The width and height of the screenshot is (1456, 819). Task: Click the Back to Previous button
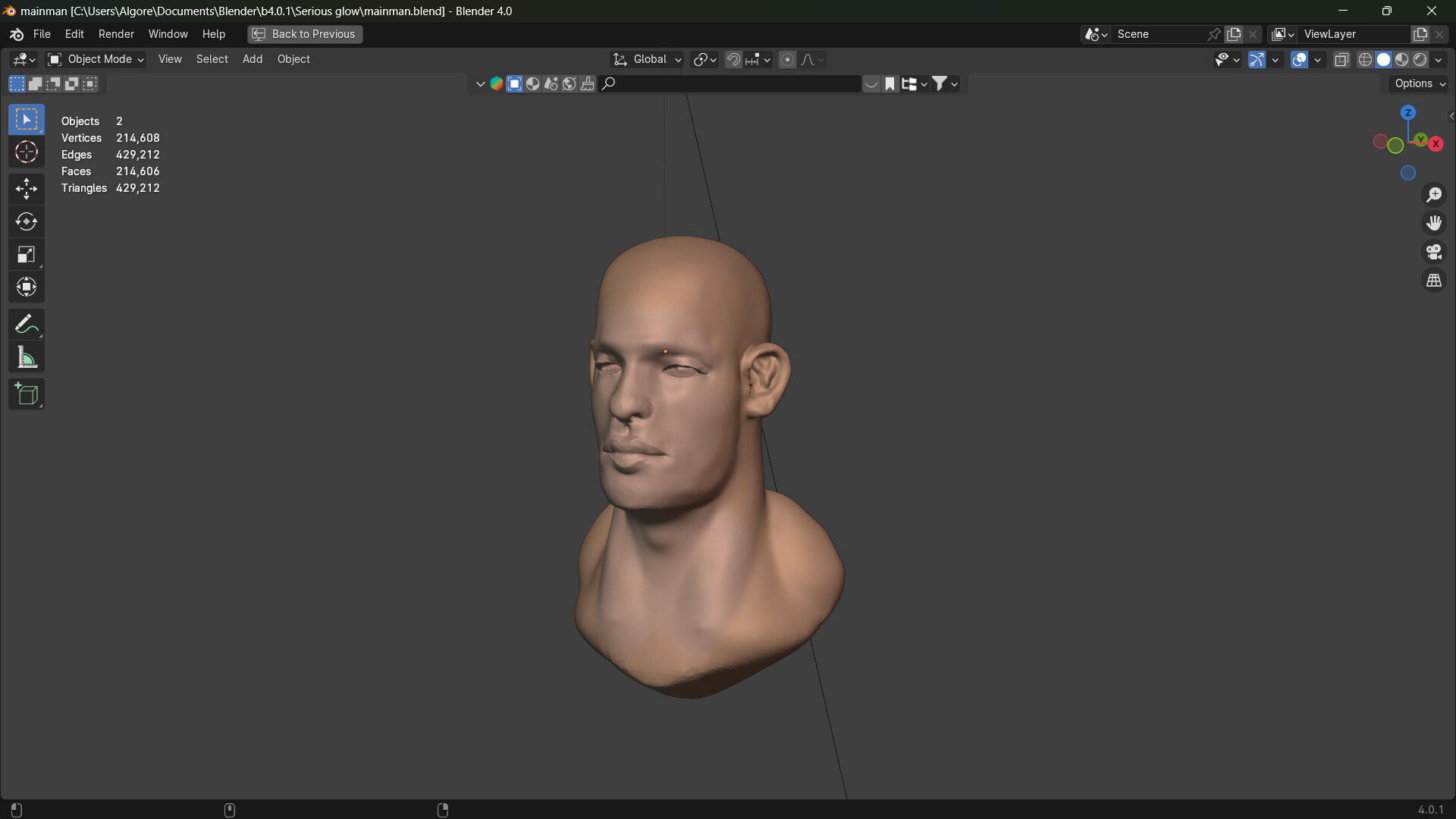click(304, 34)
